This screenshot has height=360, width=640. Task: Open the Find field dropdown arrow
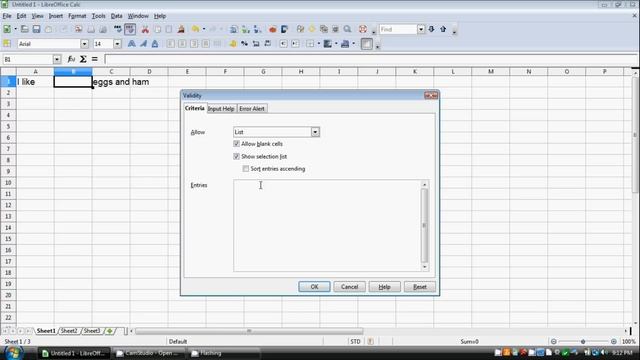point(421,29)
